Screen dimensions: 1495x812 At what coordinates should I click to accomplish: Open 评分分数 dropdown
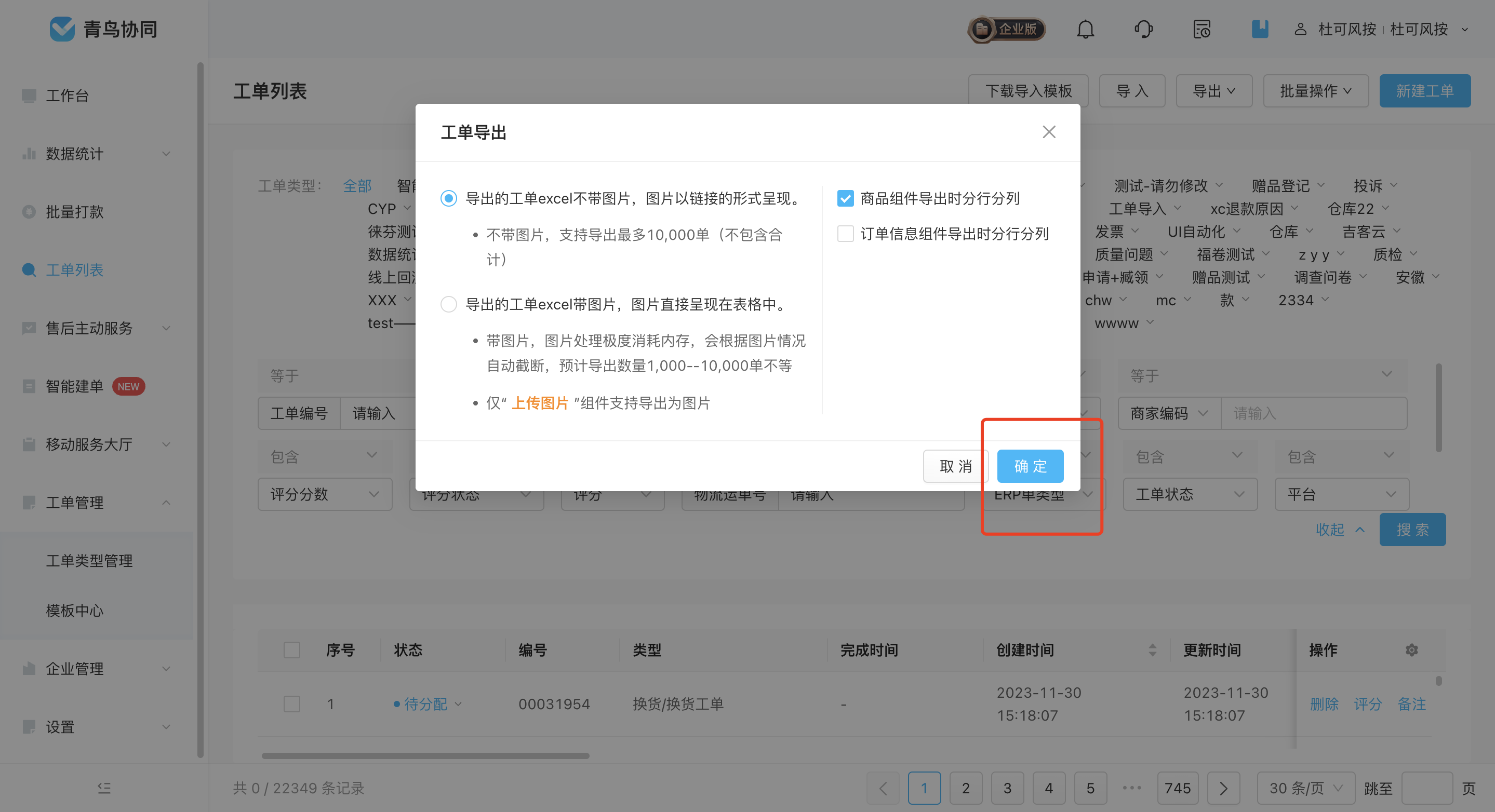[325, 494]
